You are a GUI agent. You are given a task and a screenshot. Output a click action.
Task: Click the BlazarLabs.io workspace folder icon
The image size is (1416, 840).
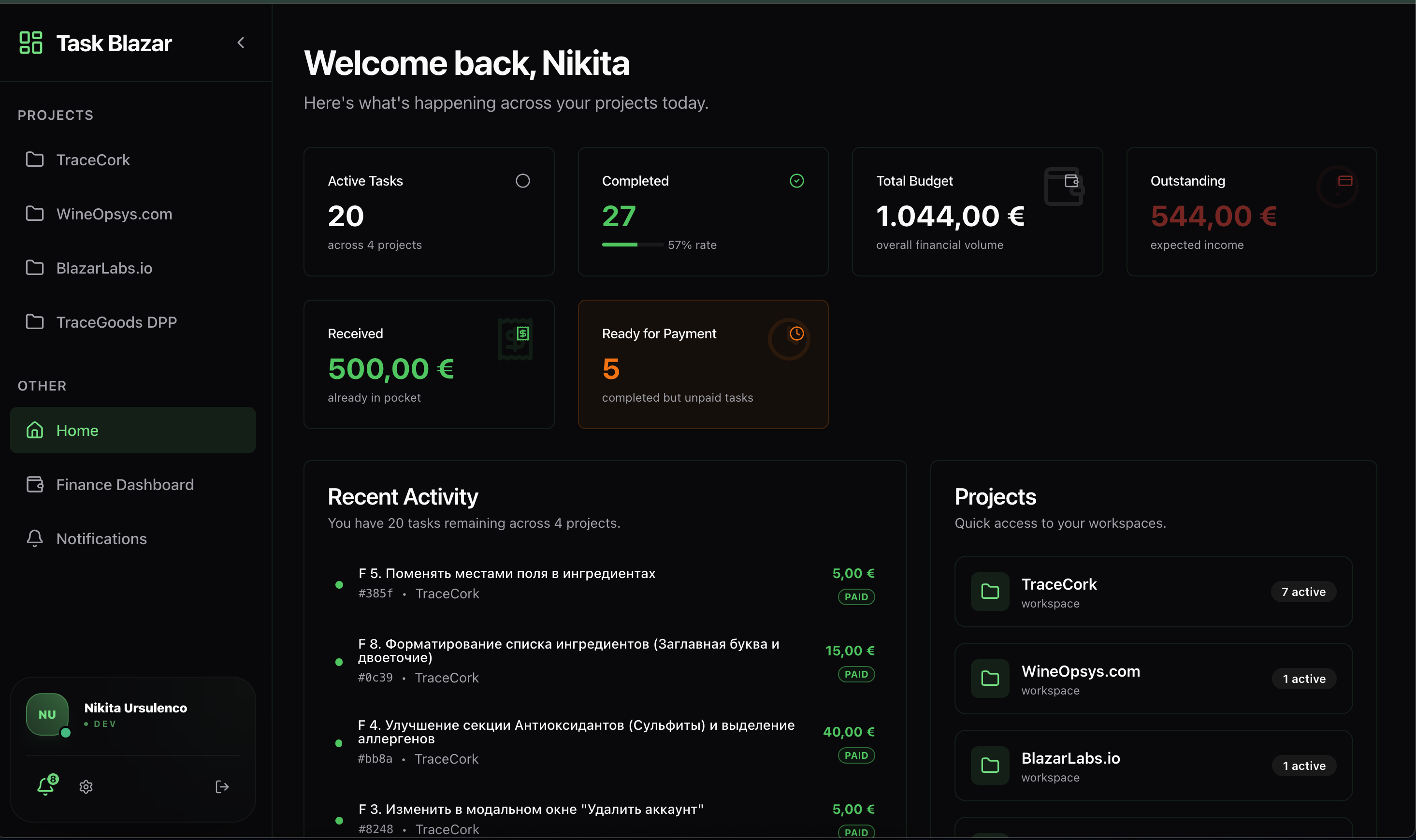pos(990,766)
